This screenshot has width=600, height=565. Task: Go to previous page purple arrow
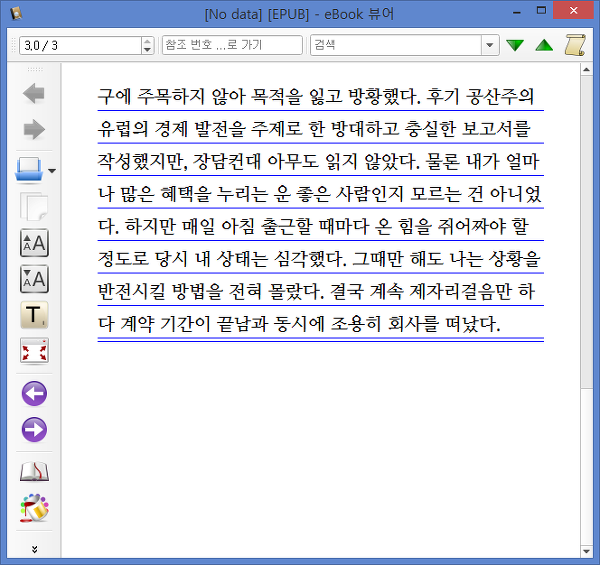tap(34, 393)
